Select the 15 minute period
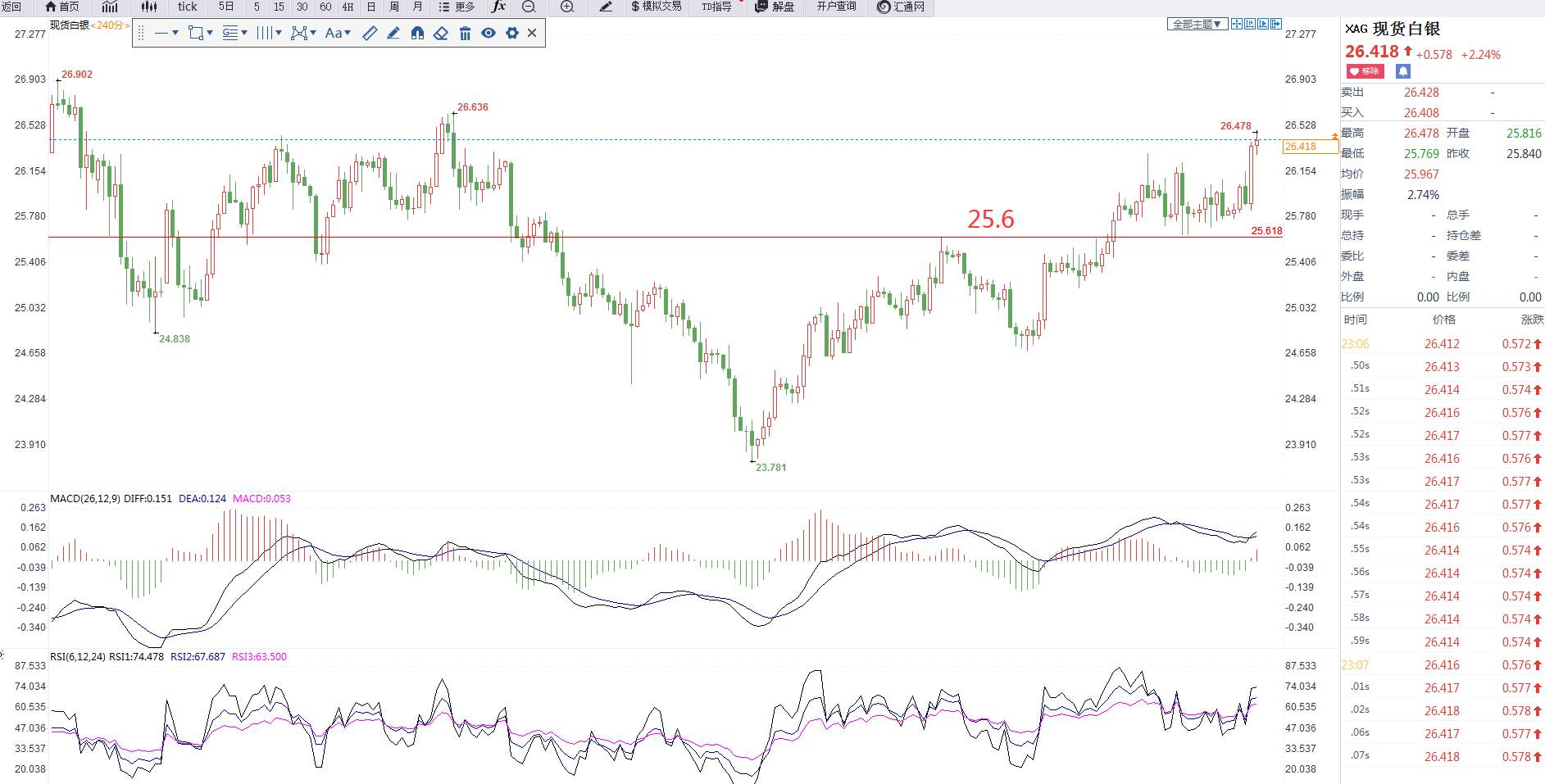Screen dimensions: 1545x784 tap(279, 7)
